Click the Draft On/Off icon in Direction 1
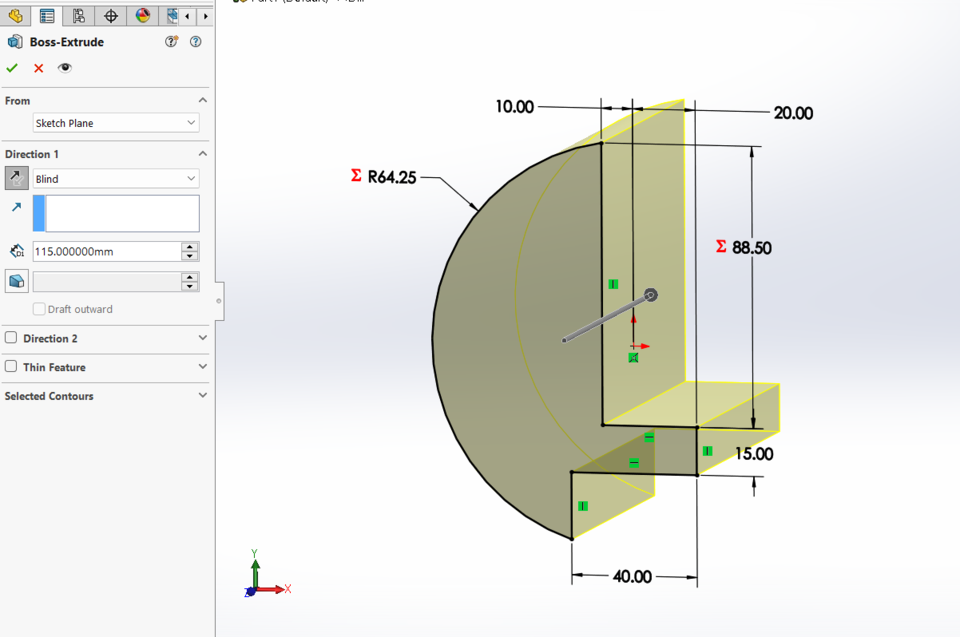This screenshot has width=960, height=637. [x=15, y=281]
